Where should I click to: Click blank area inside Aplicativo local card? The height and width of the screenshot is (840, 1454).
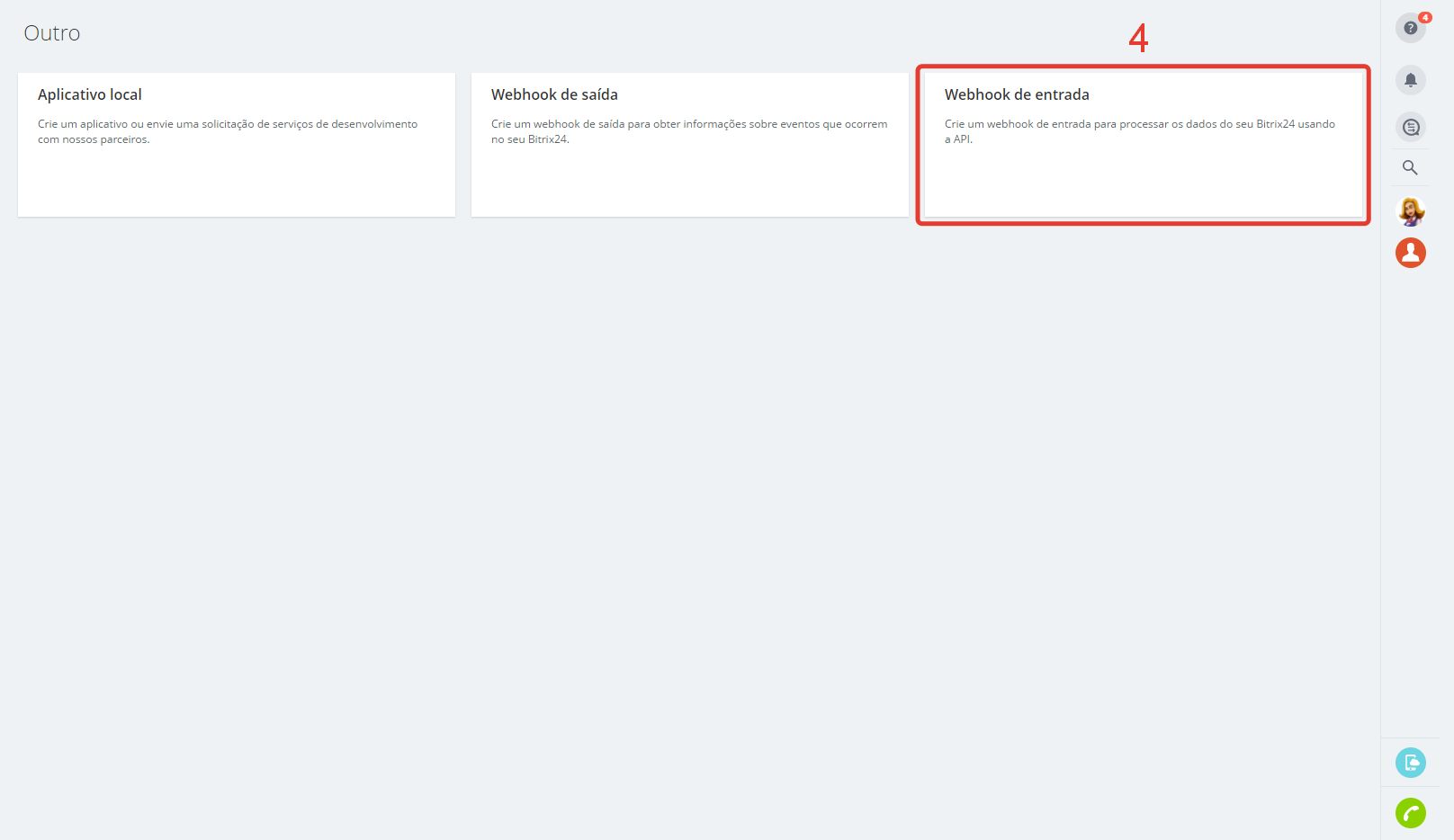[x=237, y=184]
